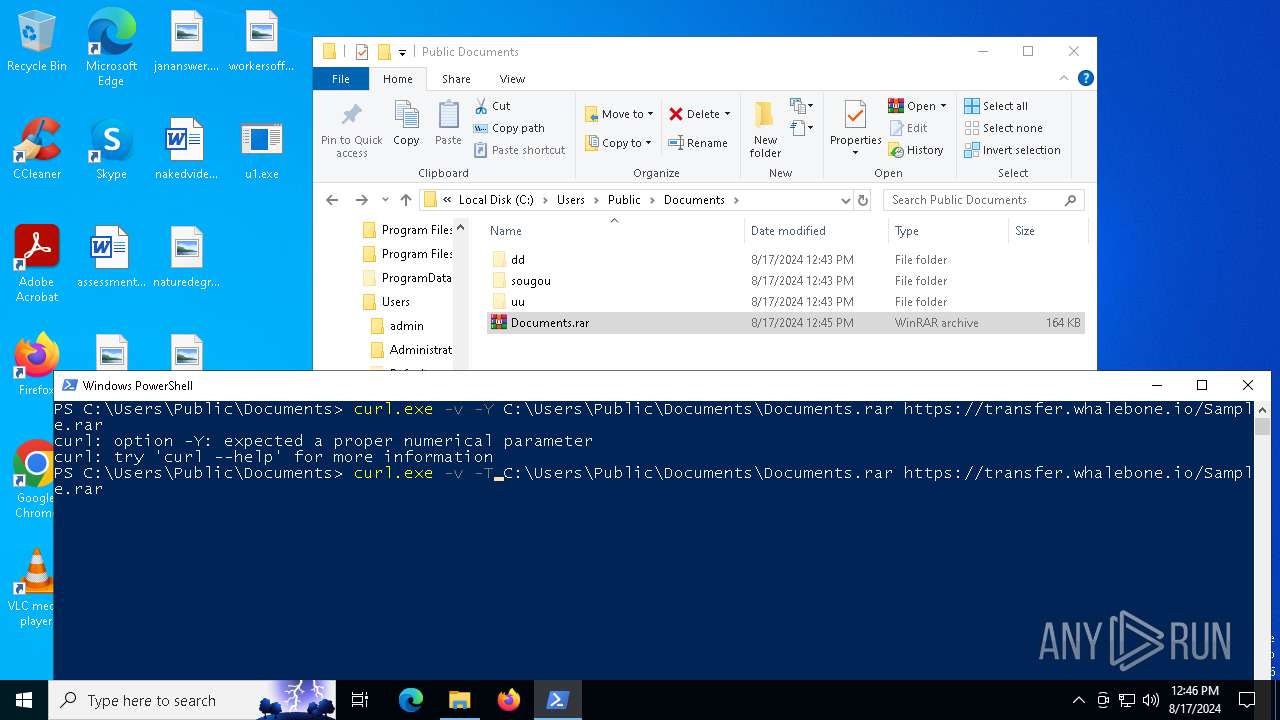Screen dimensions: 1280x720
Task: Open address bar history dropdown
Action: pos(845,200)
